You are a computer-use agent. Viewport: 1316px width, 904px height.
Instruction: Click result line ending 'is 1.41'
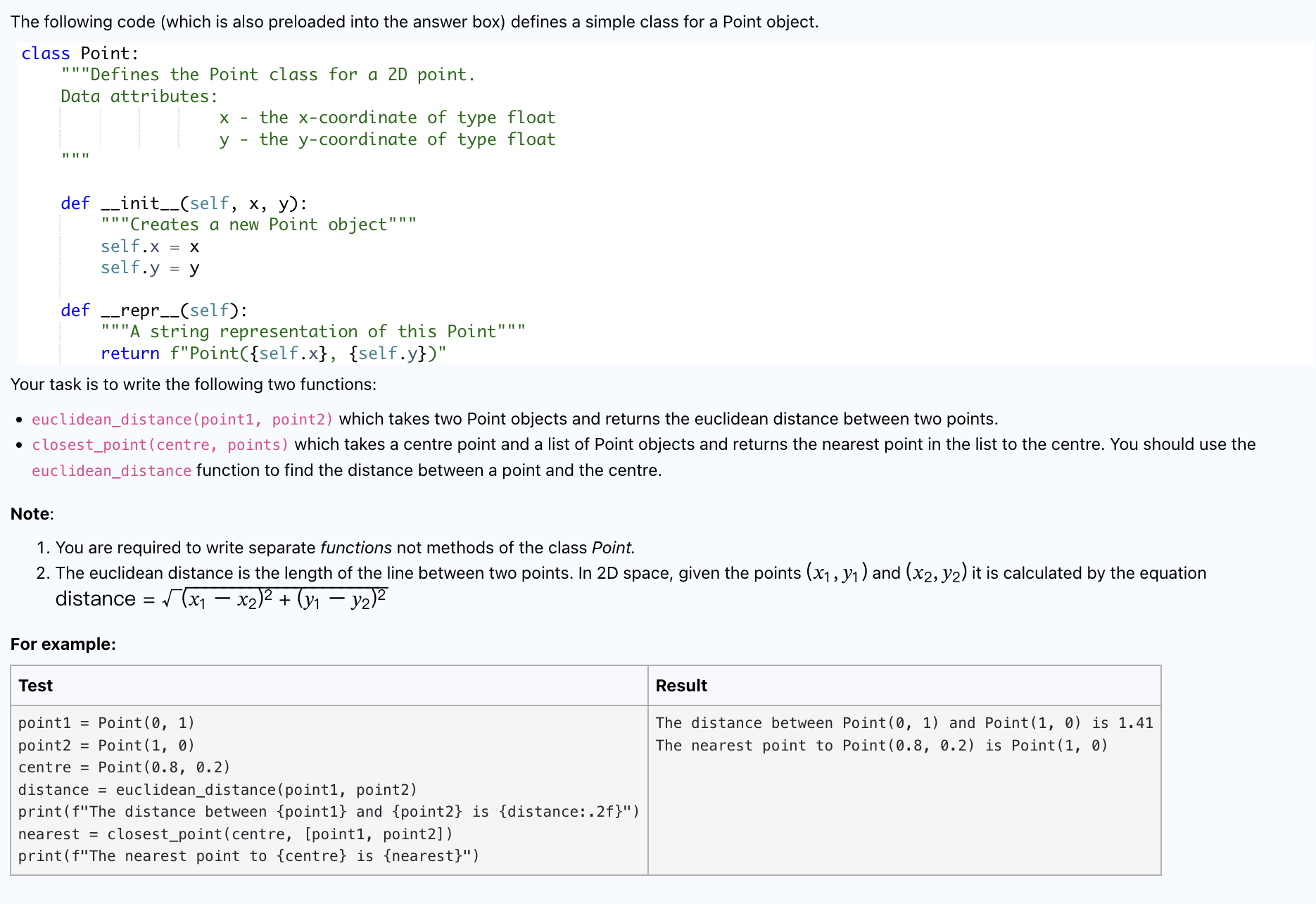tap(904, 723)
